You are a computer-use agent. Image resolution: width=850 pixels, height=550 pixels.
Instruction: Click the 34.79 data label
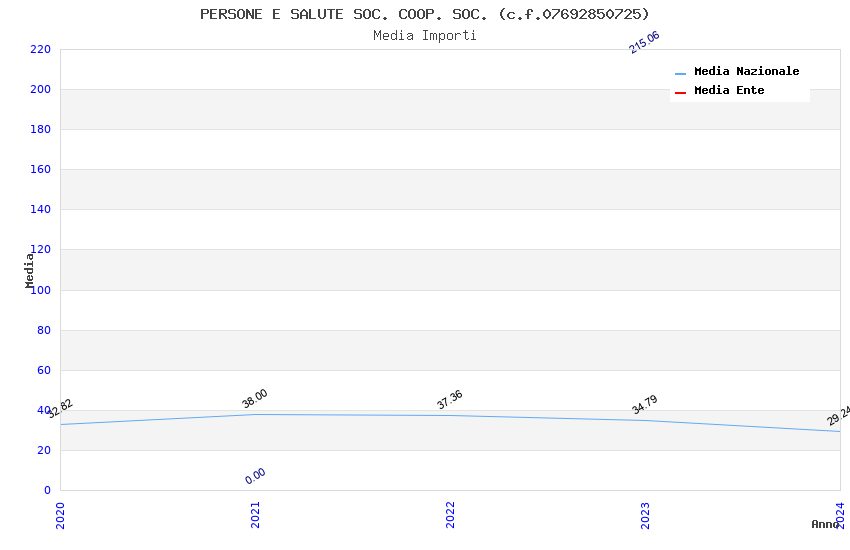click(645, 404)
